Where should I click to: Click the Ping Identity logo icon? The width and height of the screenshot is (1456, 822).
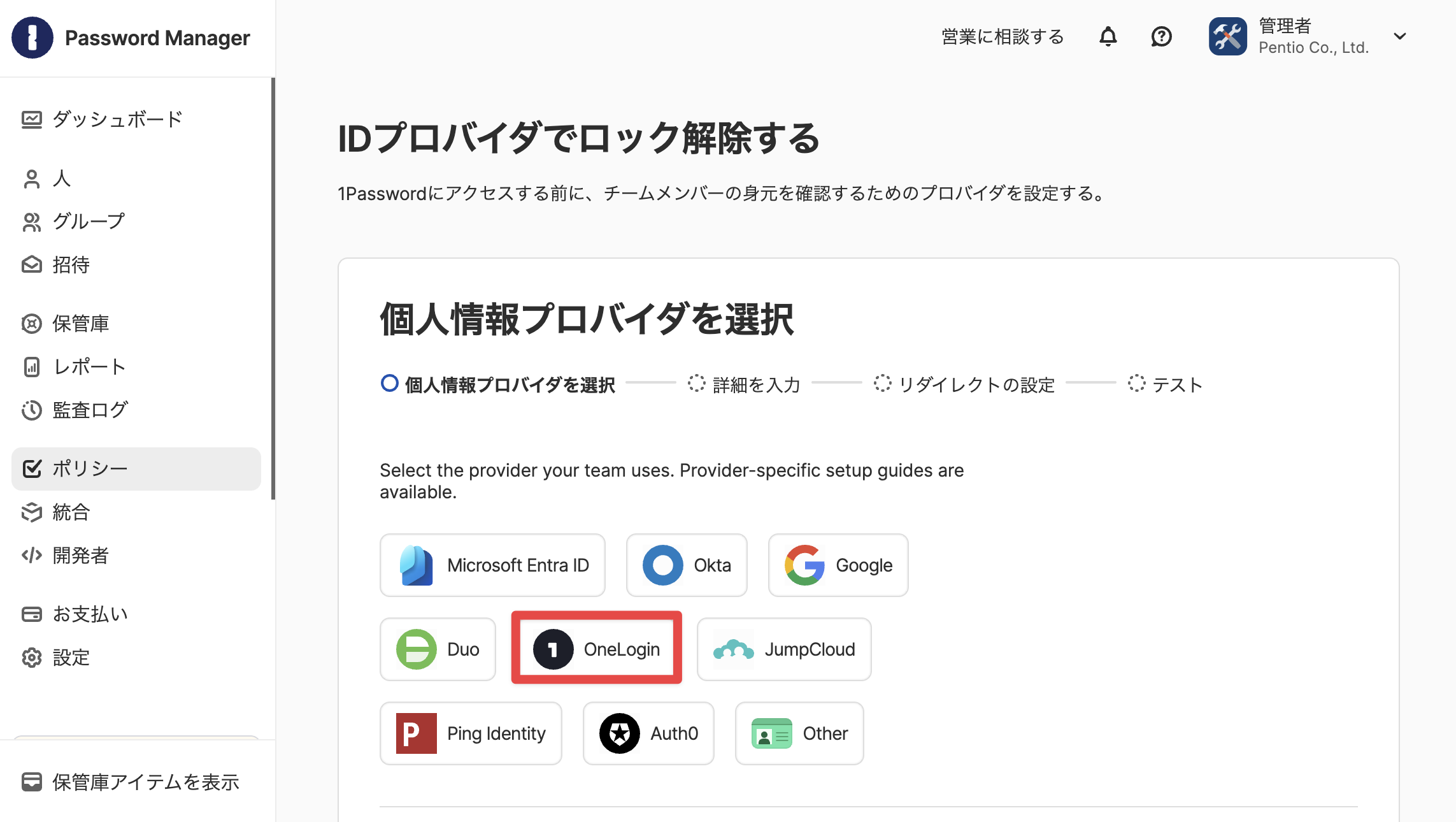coord(417,733)
